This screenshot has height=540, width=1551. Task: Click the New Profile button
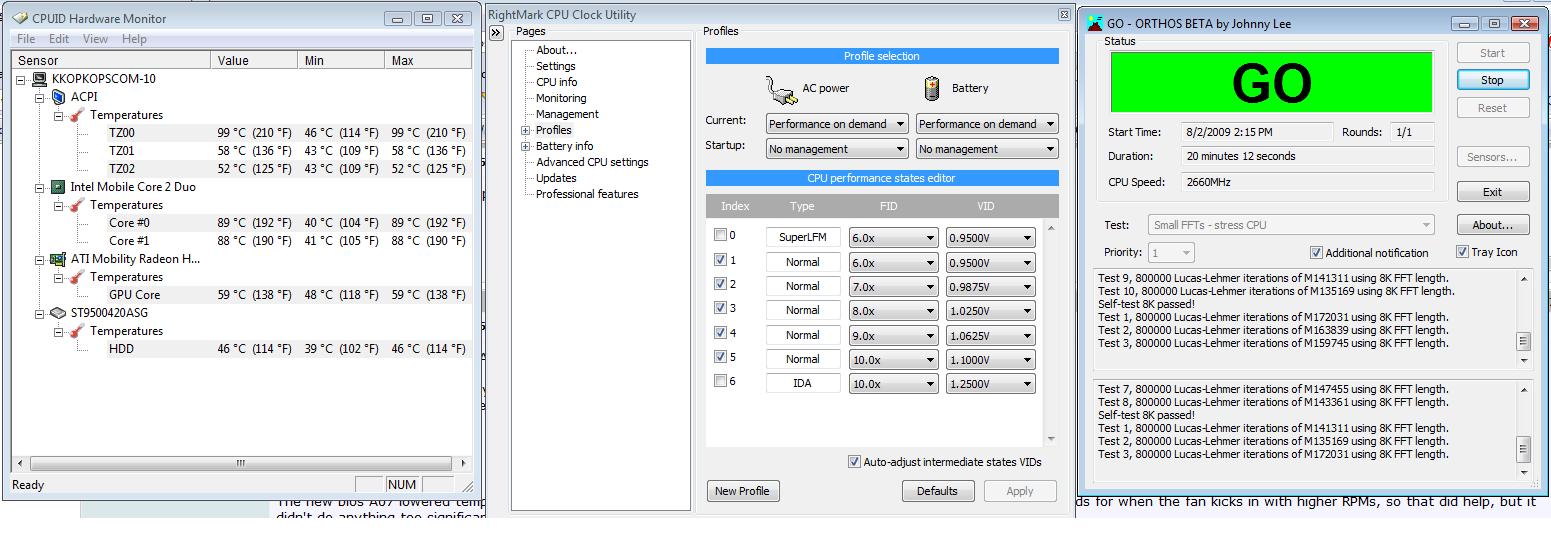click(x=742, y=491)
